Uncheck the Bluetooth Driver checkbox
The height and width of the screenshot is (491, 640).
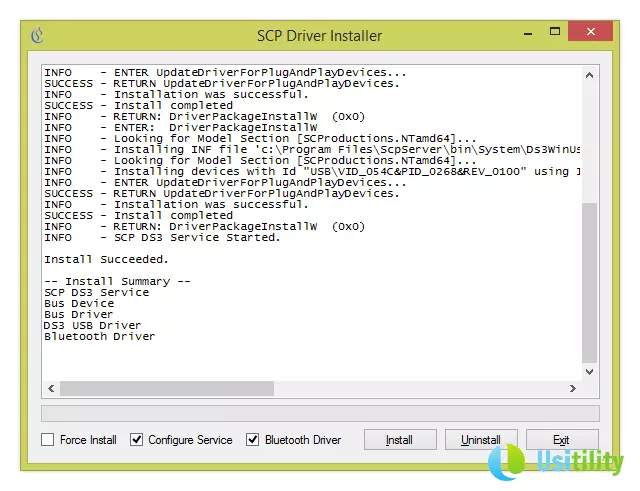click(253, 440)
